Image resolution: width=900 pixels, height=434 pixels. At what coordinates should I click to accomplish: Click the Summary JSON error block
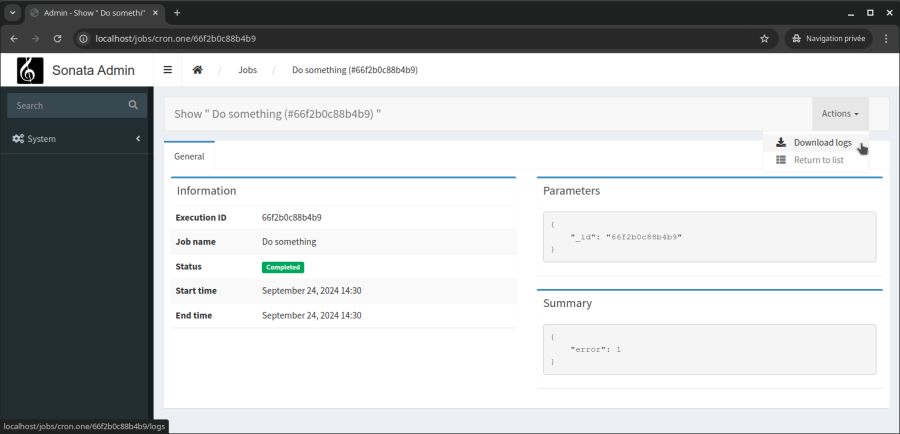[x=709, y=349]
